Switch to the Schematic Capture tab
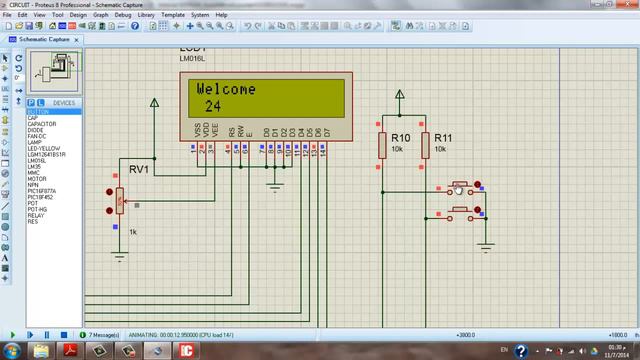The height and width of the screenshot is (360, 640). [x=44, y=40]
